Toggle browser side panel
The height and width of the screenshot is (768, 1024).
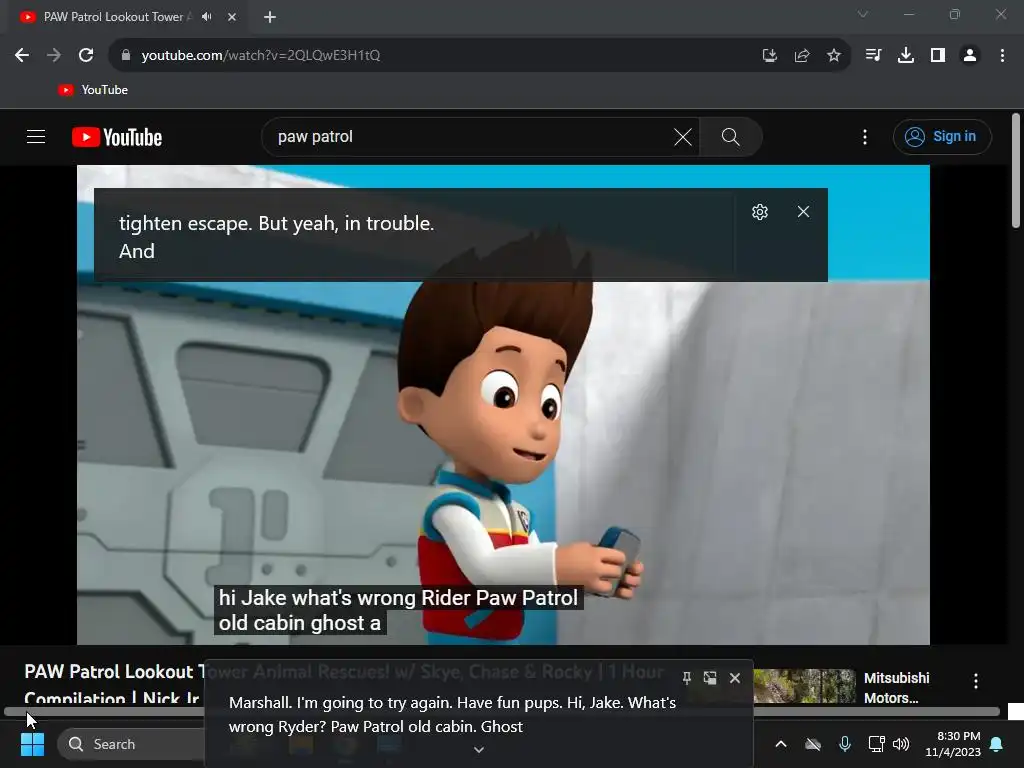click(938, 56)
